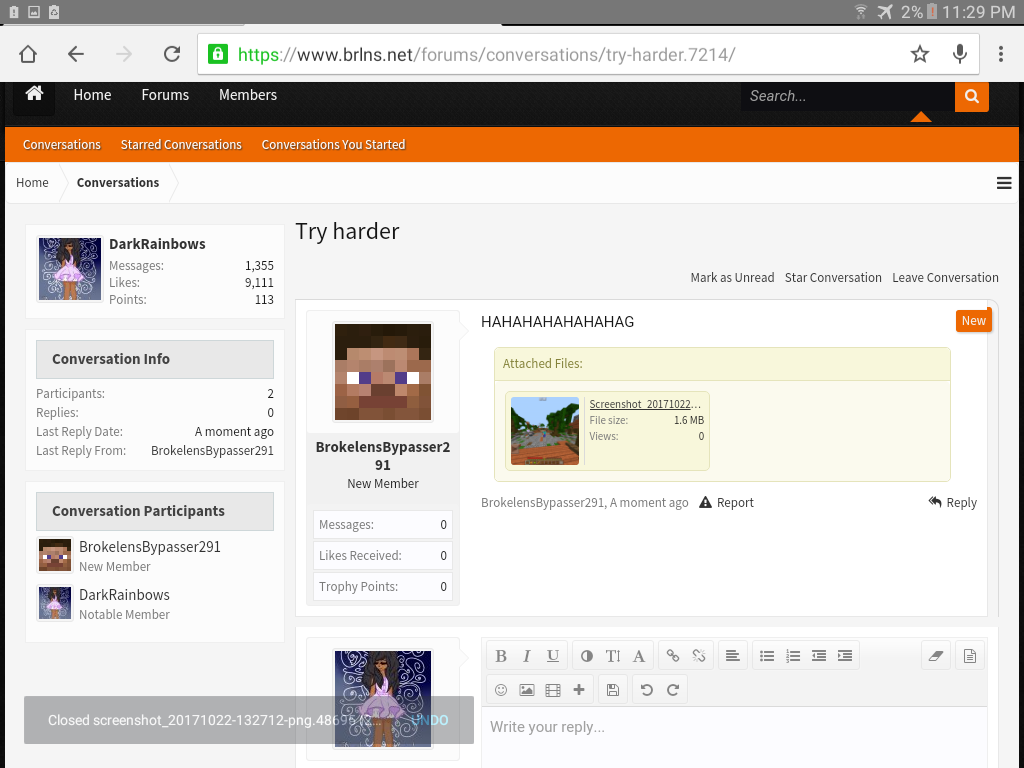Open the plus insert menu
The width and height of the screenshot is (1024, 768).
point(579,690)
